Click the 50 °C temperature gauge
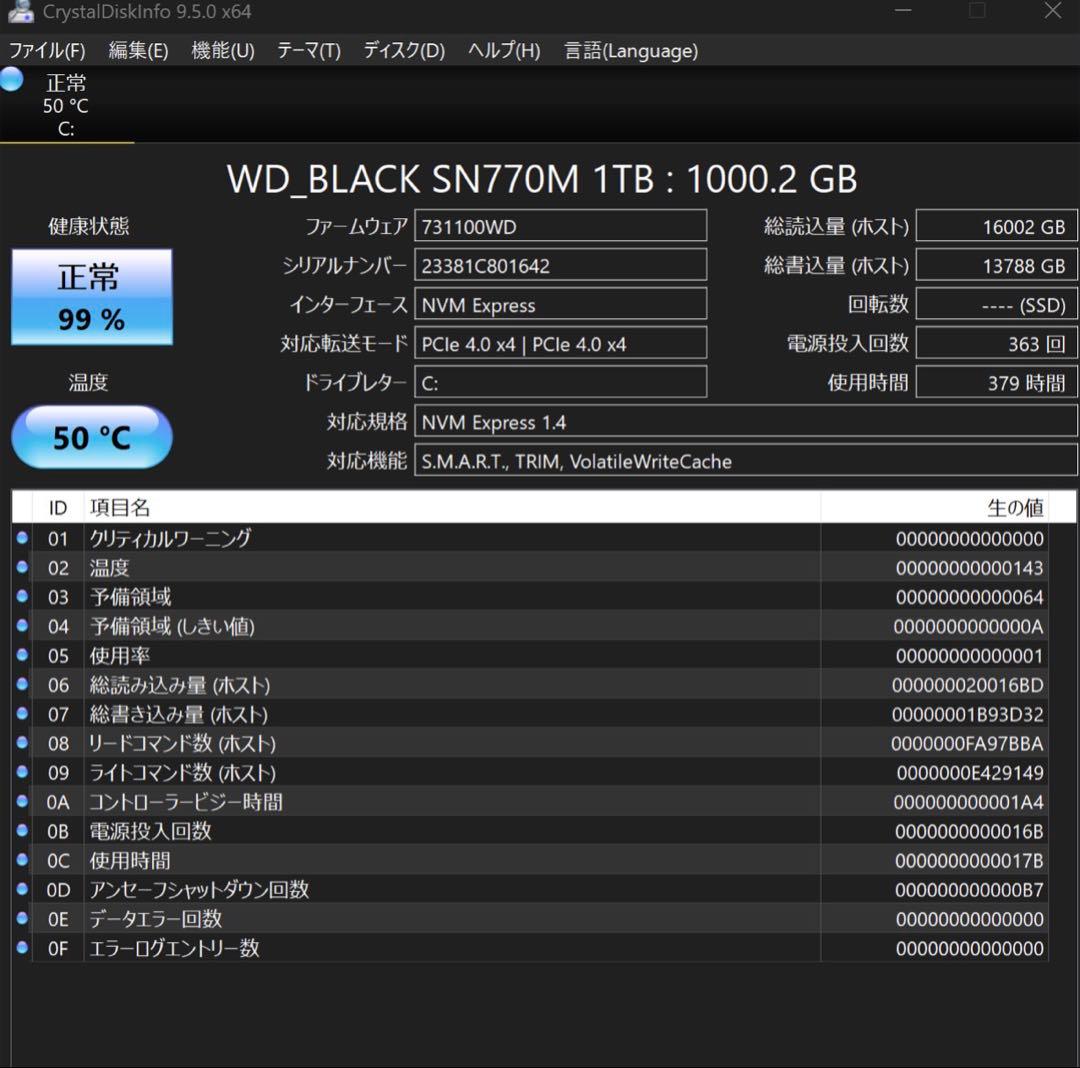The image size is (1080, 1068). coord(91,437)
